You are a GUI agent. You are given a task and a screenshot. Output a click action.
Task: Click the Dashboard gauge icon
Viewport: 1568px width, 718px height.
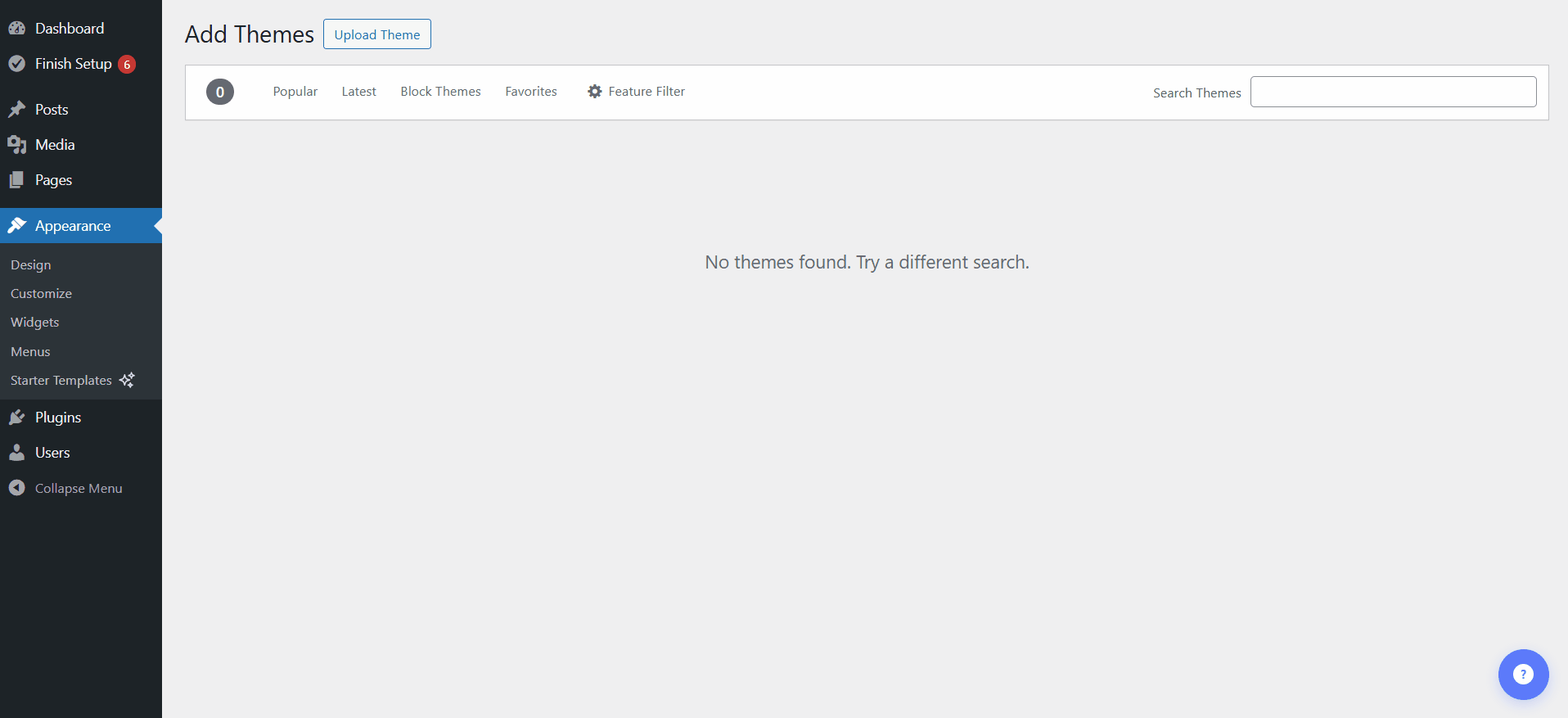[x=16, y=29]
